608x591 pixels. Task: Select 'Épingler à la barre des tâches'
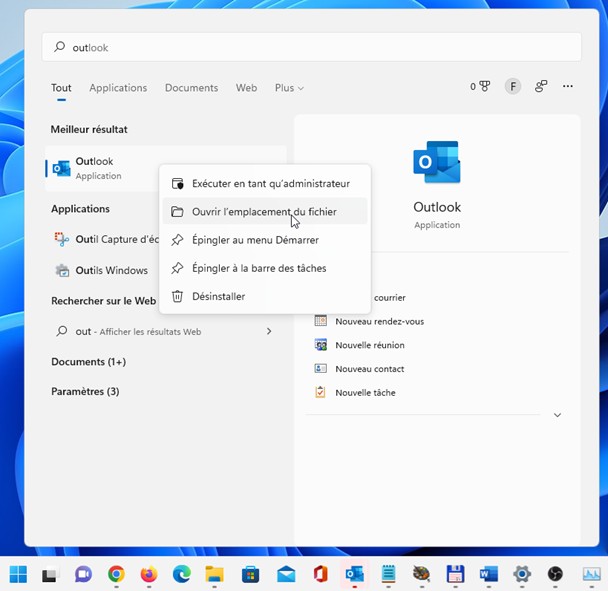tap(259, 268)
